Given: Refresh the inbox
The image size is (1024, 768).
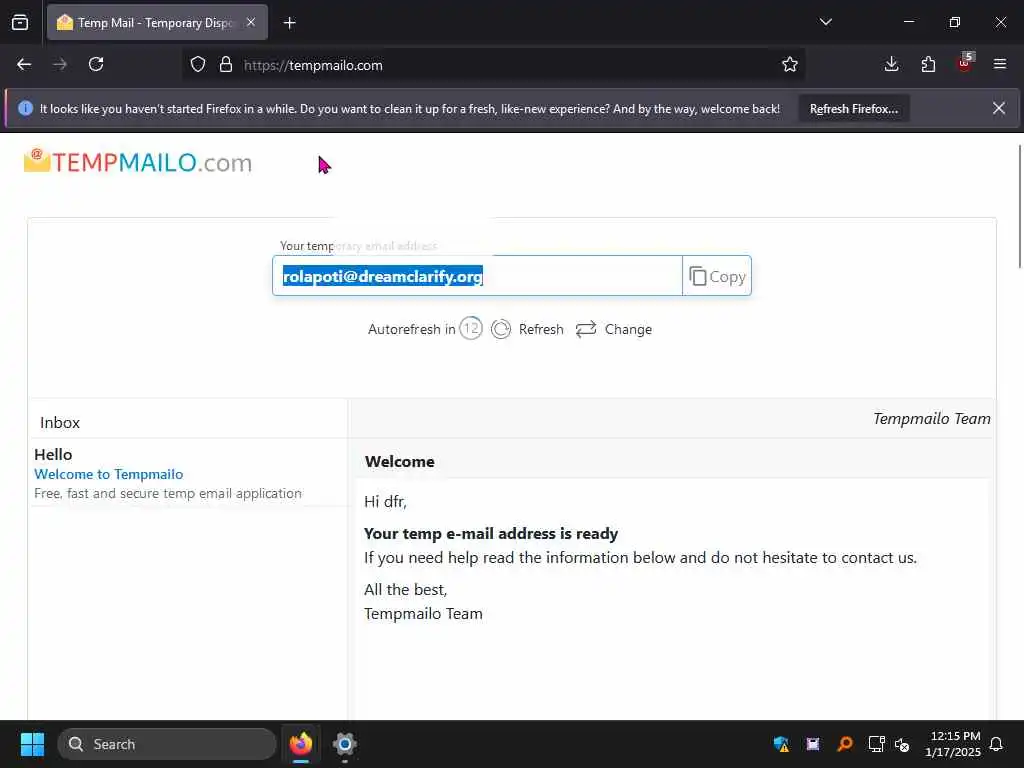Looking at the screenshot, I should (528, 329).
